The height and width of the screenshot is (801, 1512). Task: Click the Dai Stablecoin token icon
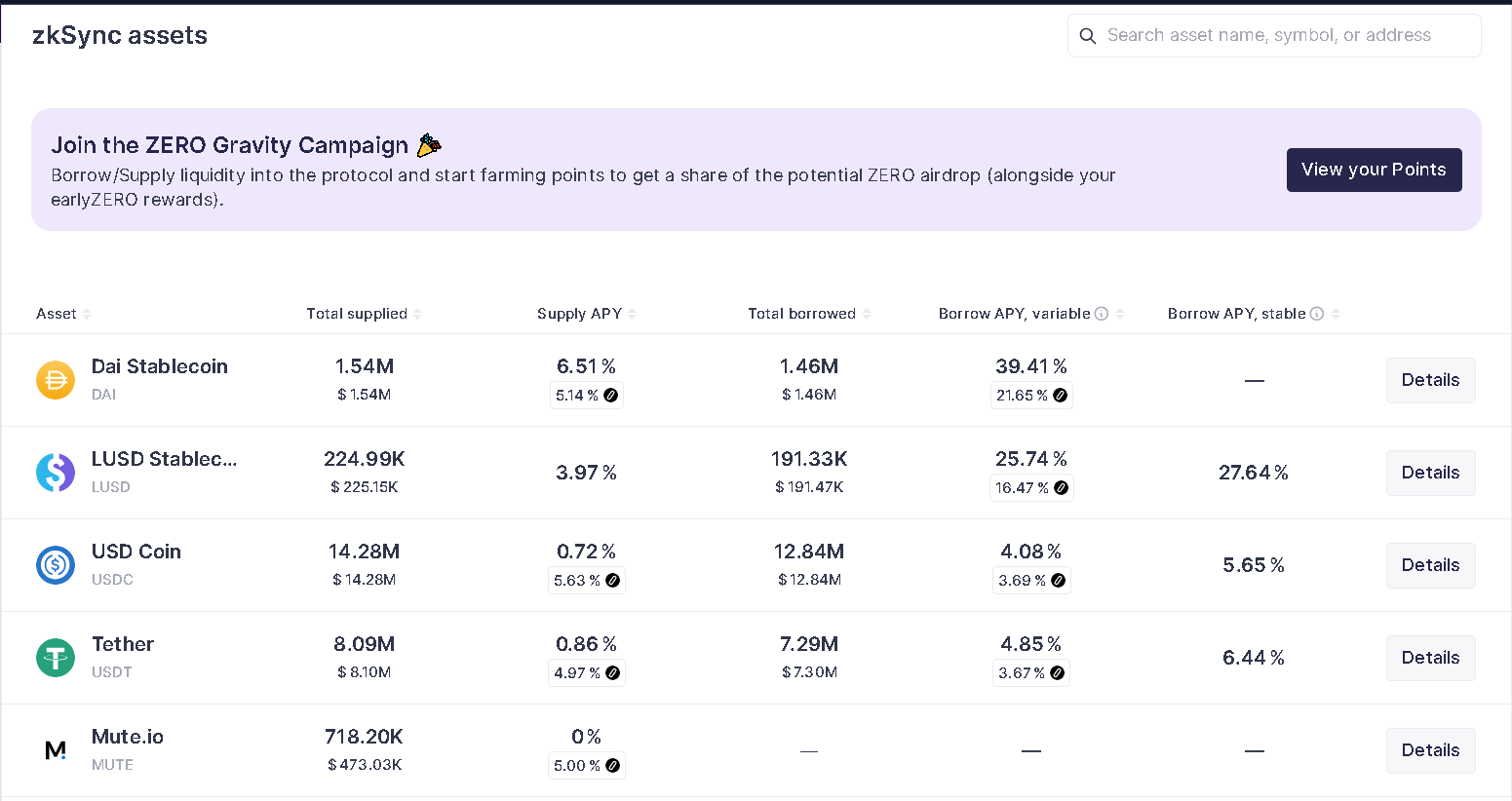(x=56, y=380)
